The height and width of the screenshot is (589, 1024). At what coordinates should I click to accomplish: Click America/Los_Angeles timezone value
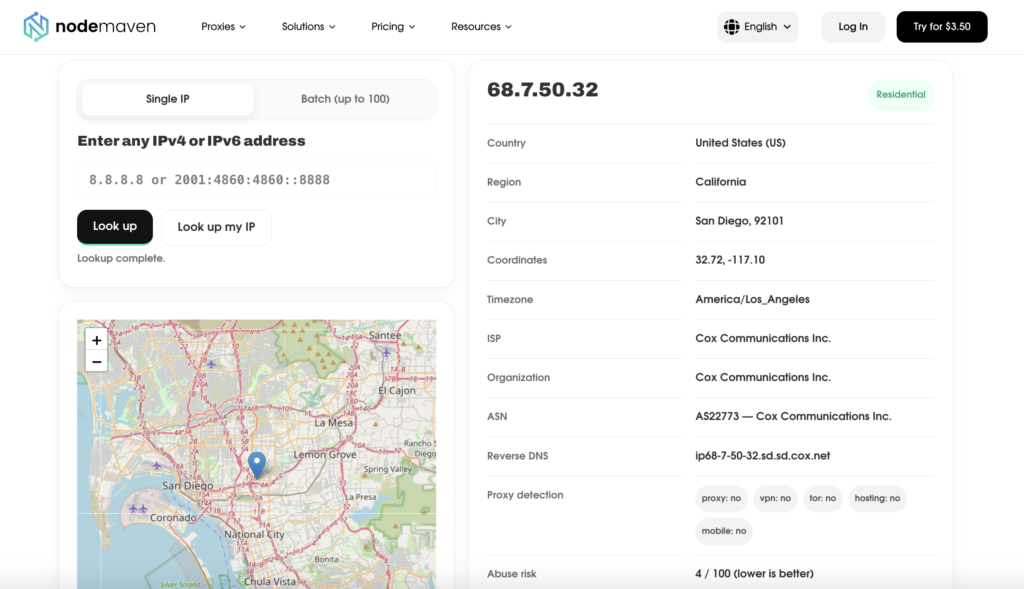[x=752, y=300]
